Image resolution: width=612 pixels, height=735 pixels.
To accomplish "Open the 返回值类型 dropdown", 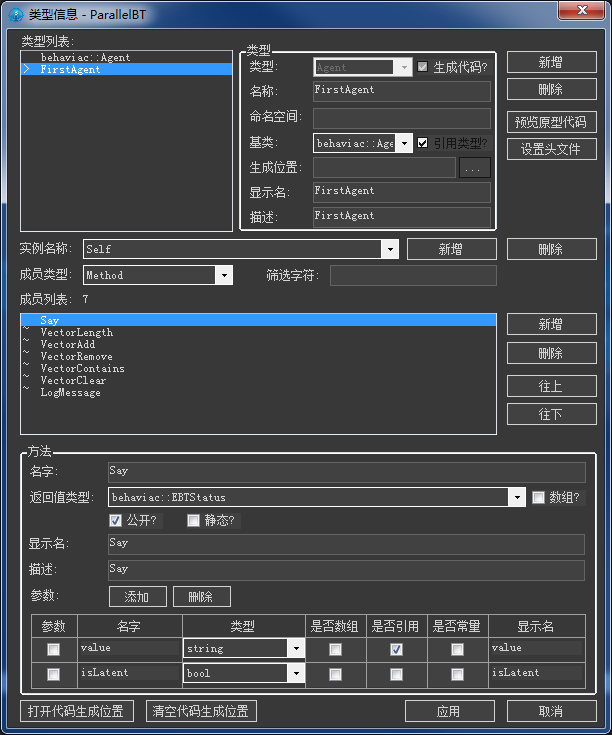I will click(516, 497).
